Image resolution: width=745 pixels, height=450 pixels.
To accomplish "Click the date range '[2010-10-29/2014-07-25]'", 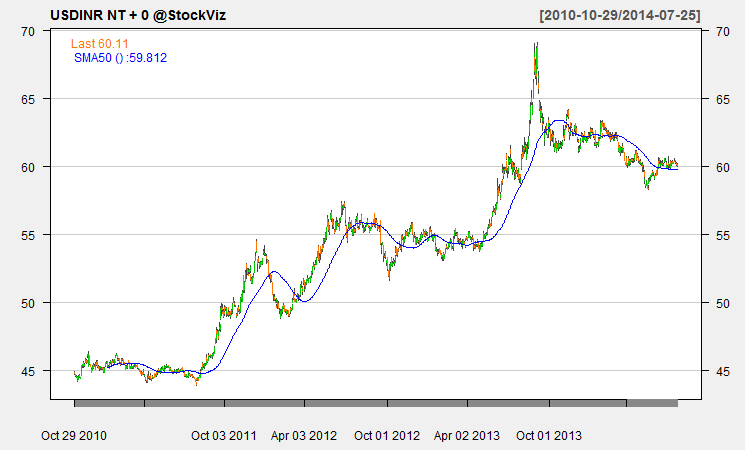I will click(x=620, y=15).
